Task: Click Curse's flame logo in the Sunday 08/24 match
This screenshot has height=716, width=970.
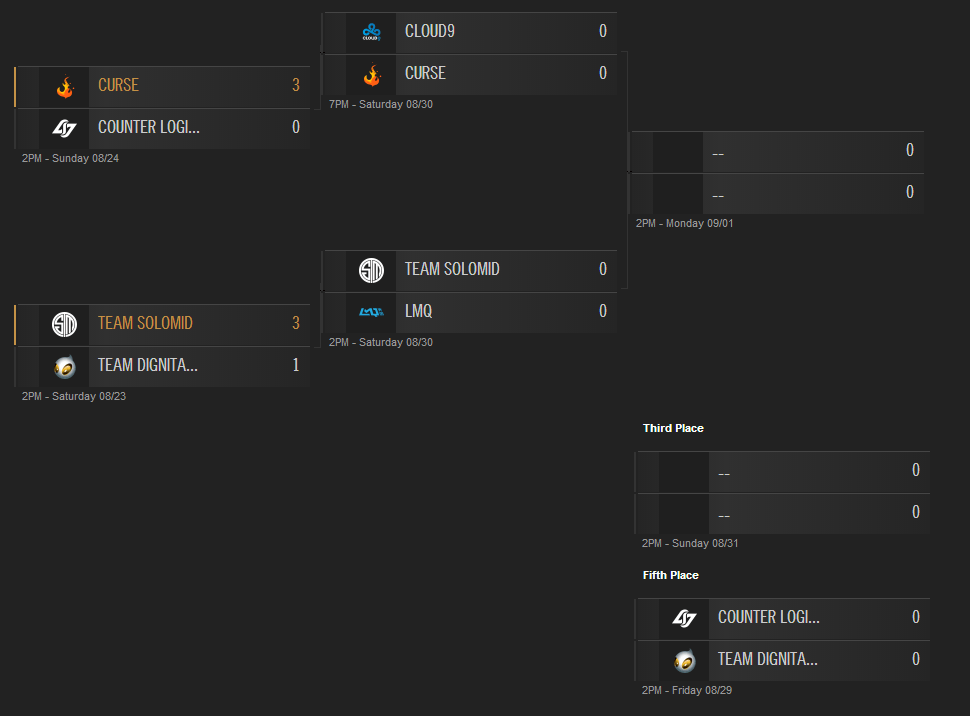Action: point(65,86)
